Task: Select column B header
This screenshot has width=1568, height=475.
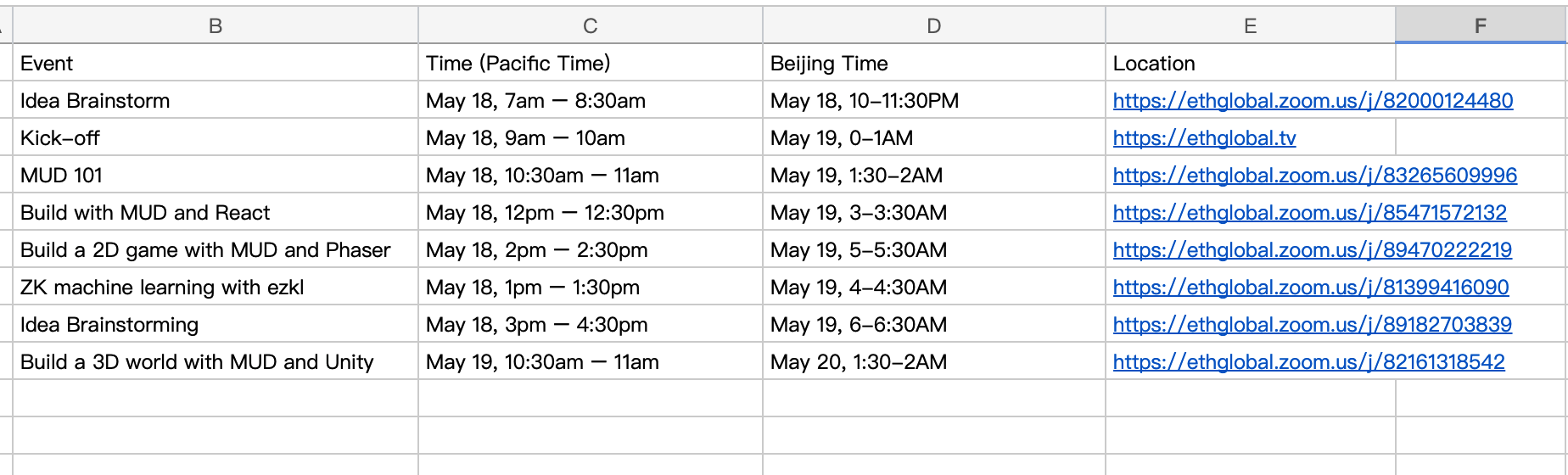Action: click(216, 26)
